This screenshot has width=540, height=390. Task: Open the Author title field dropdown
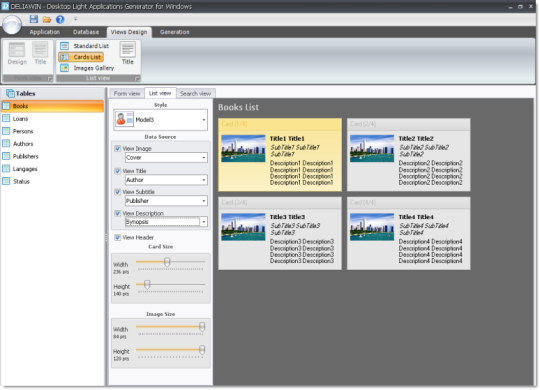point(166,180)
